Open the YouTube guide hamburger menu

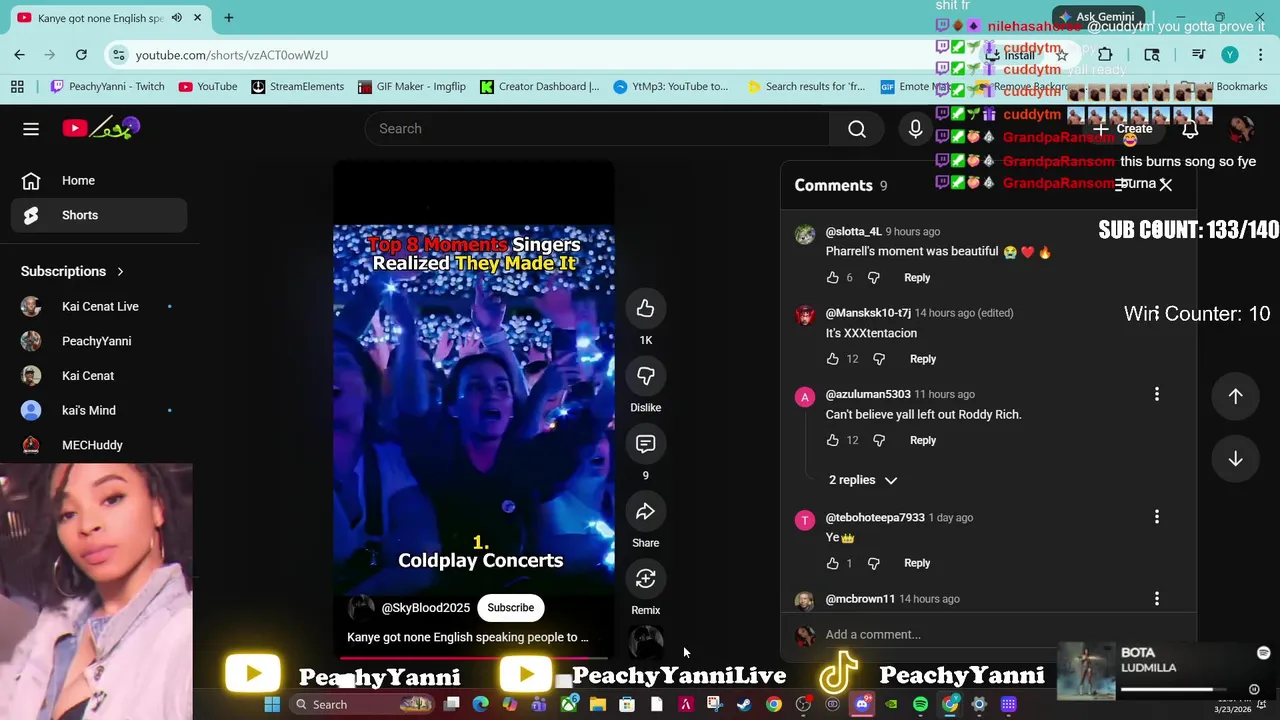pyautogui.click(x=31, y=128)
